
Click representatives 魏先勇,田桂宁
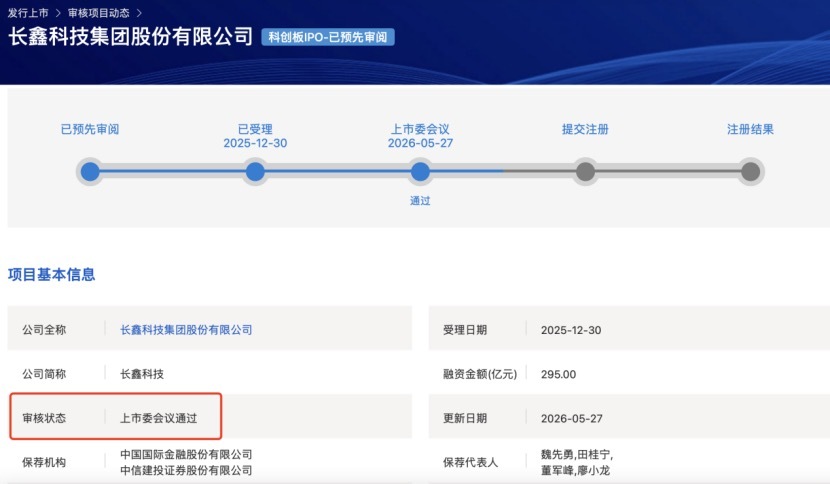(x=576, y=454)
